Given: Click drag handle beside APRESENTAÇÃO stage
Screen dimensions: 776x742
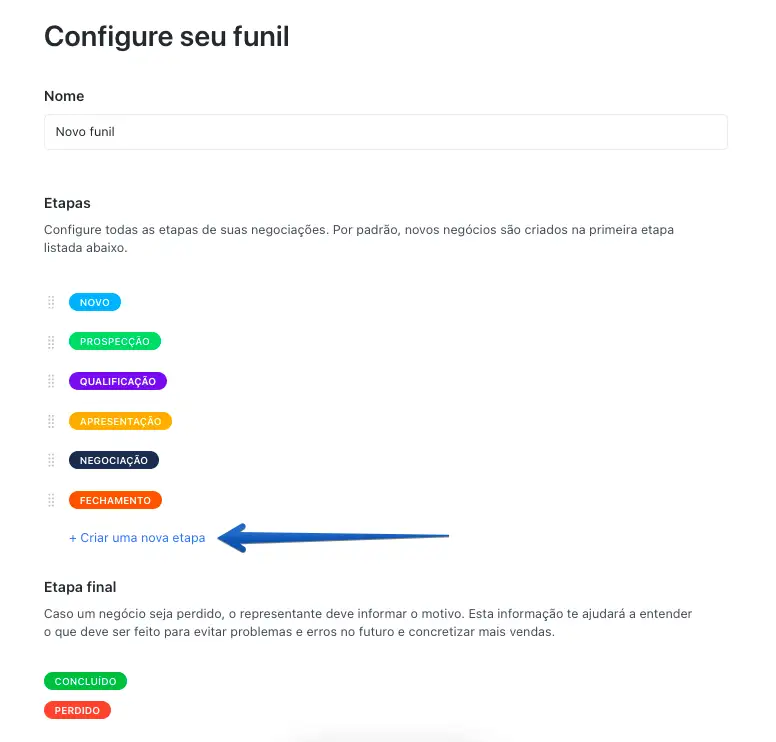Looking at the screenshot, I should pos(51,421).
